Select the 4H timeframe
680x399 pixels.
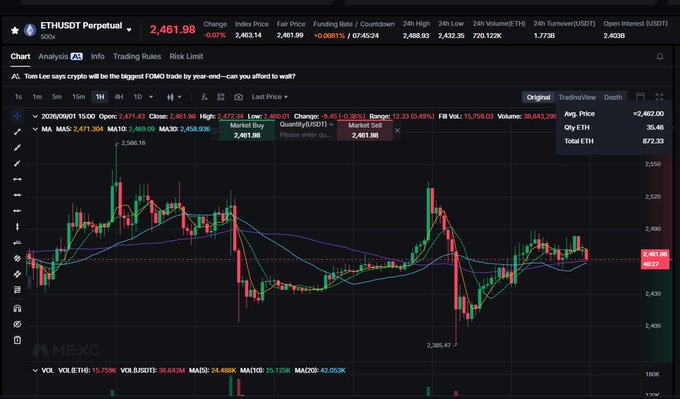click(118, 97)
